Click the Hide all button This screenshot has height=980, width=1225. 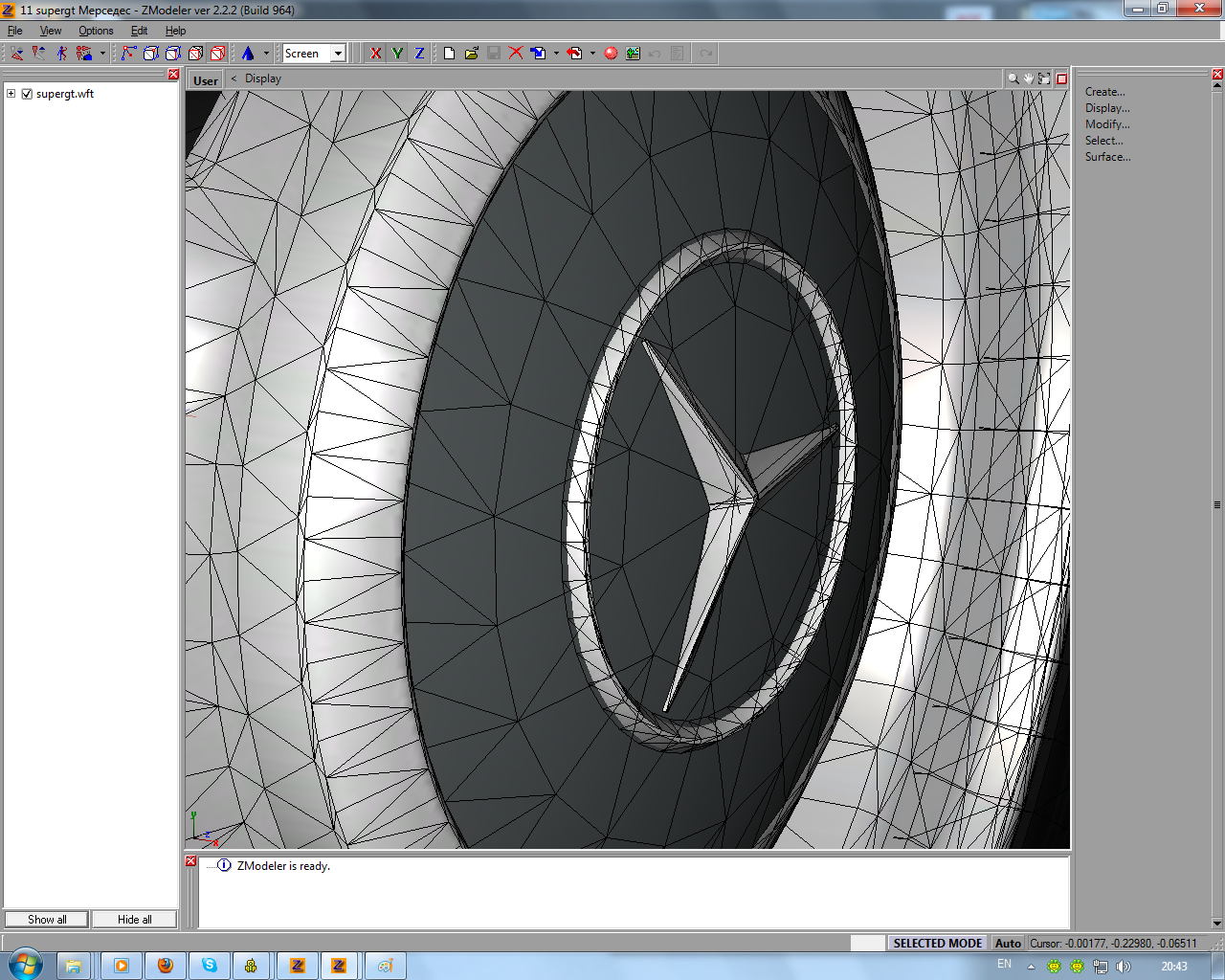(x=134, y=919)
